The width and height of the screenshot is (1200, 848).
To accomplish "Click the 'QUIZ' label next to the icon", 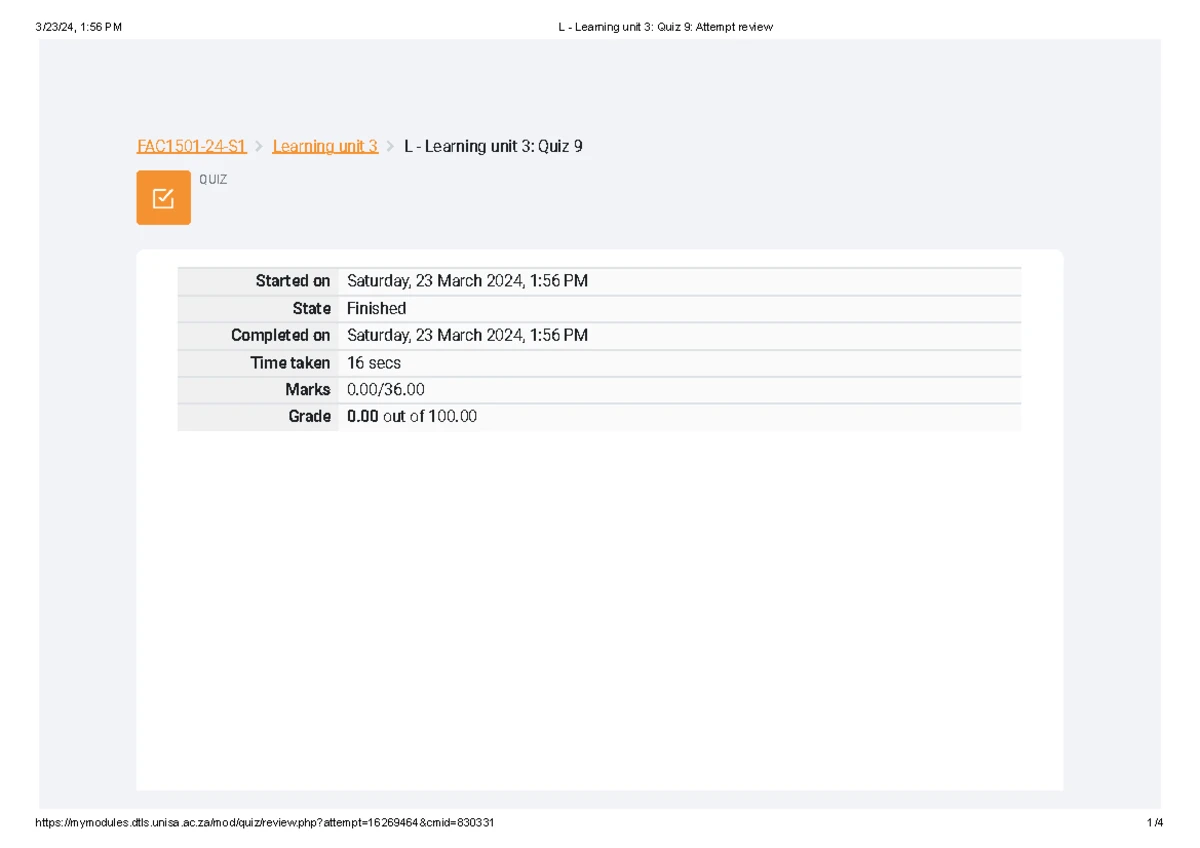I will (213, 180).
